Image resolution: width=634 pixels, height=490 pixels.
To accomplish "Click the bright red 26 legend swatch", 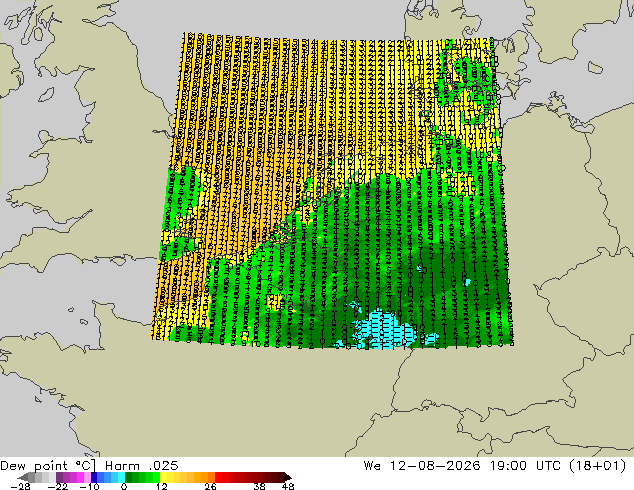I will coord(218,477).
